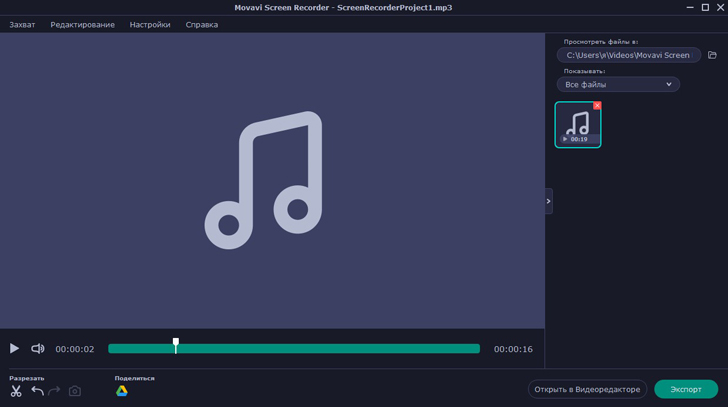Collapse the file panel with side arrow
This screenshot has width=728, height=407.
coord(548,201)
